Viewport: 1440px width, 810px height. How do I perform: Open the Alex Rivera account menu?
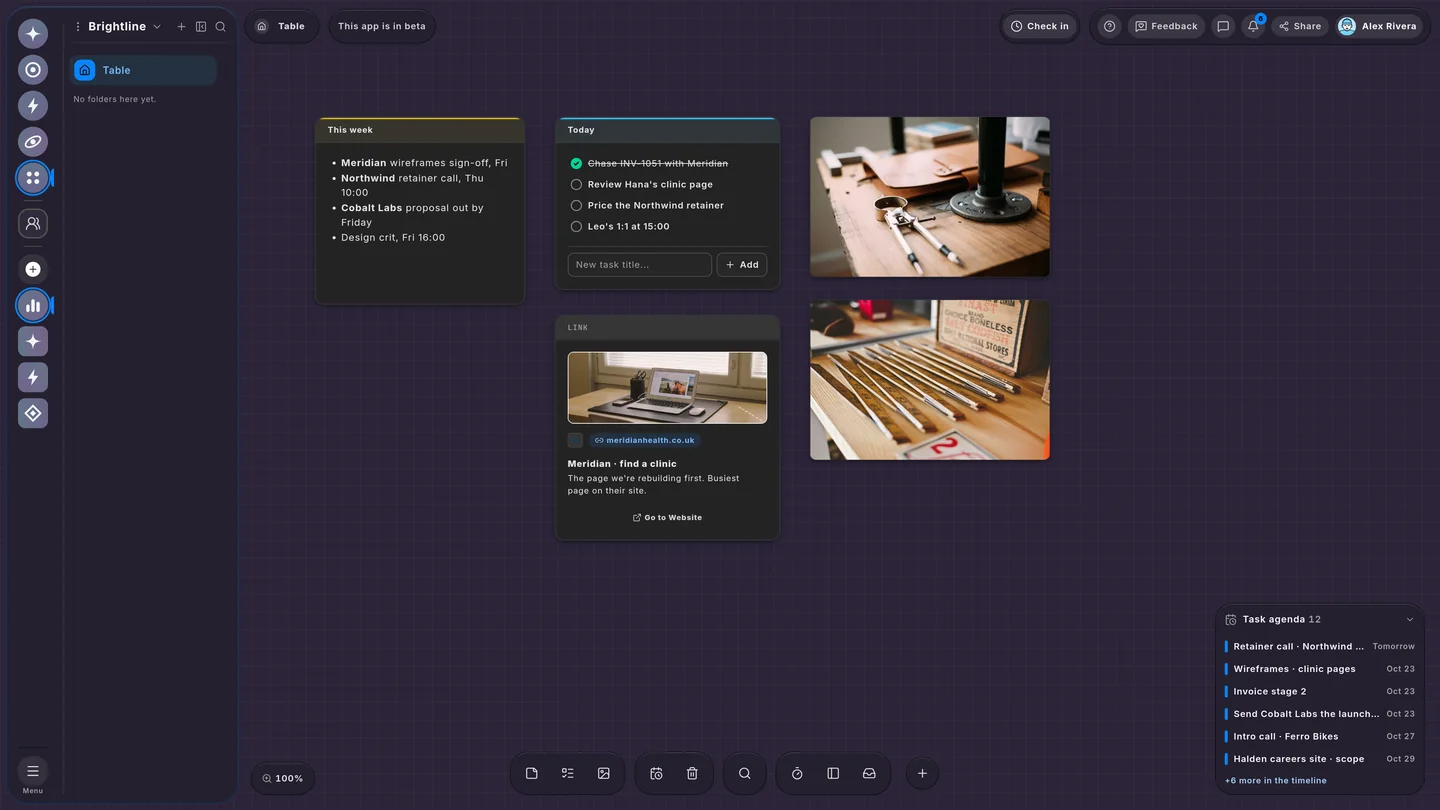coord(1378,26)
